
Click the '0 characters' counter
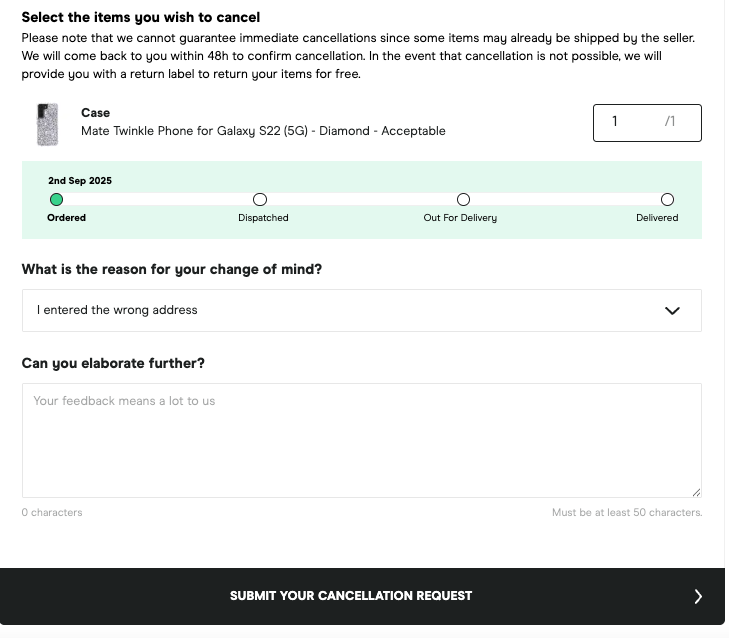52,513
